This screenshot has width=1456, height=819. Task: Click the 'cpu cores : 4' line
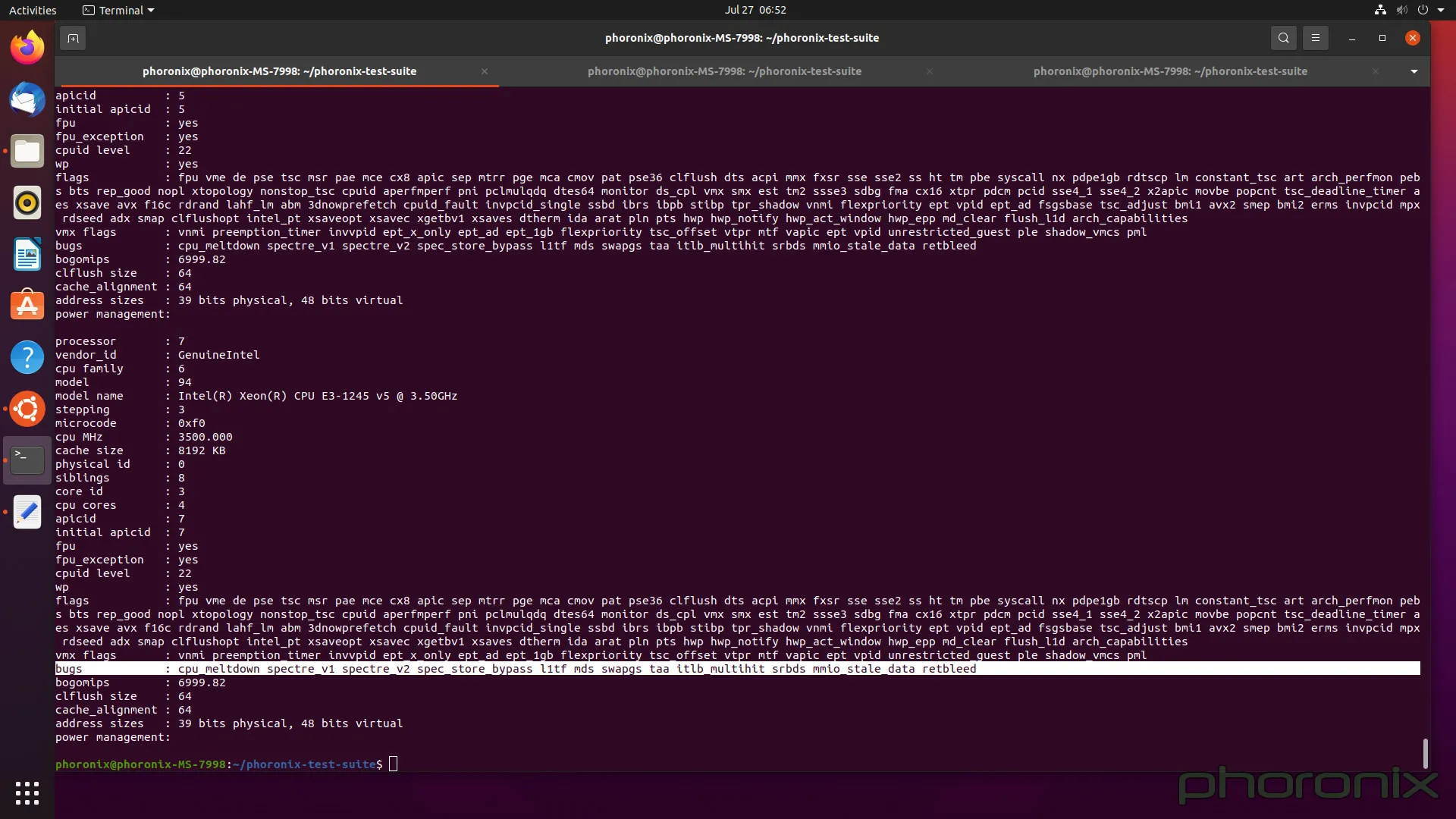click(x=120, y=505)
